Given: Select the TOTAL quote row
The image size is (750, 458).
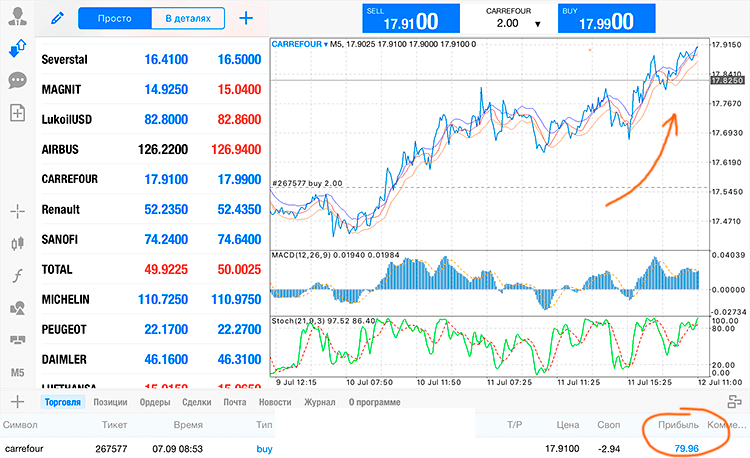Looking at the screenshot, I should click(152, 269).
